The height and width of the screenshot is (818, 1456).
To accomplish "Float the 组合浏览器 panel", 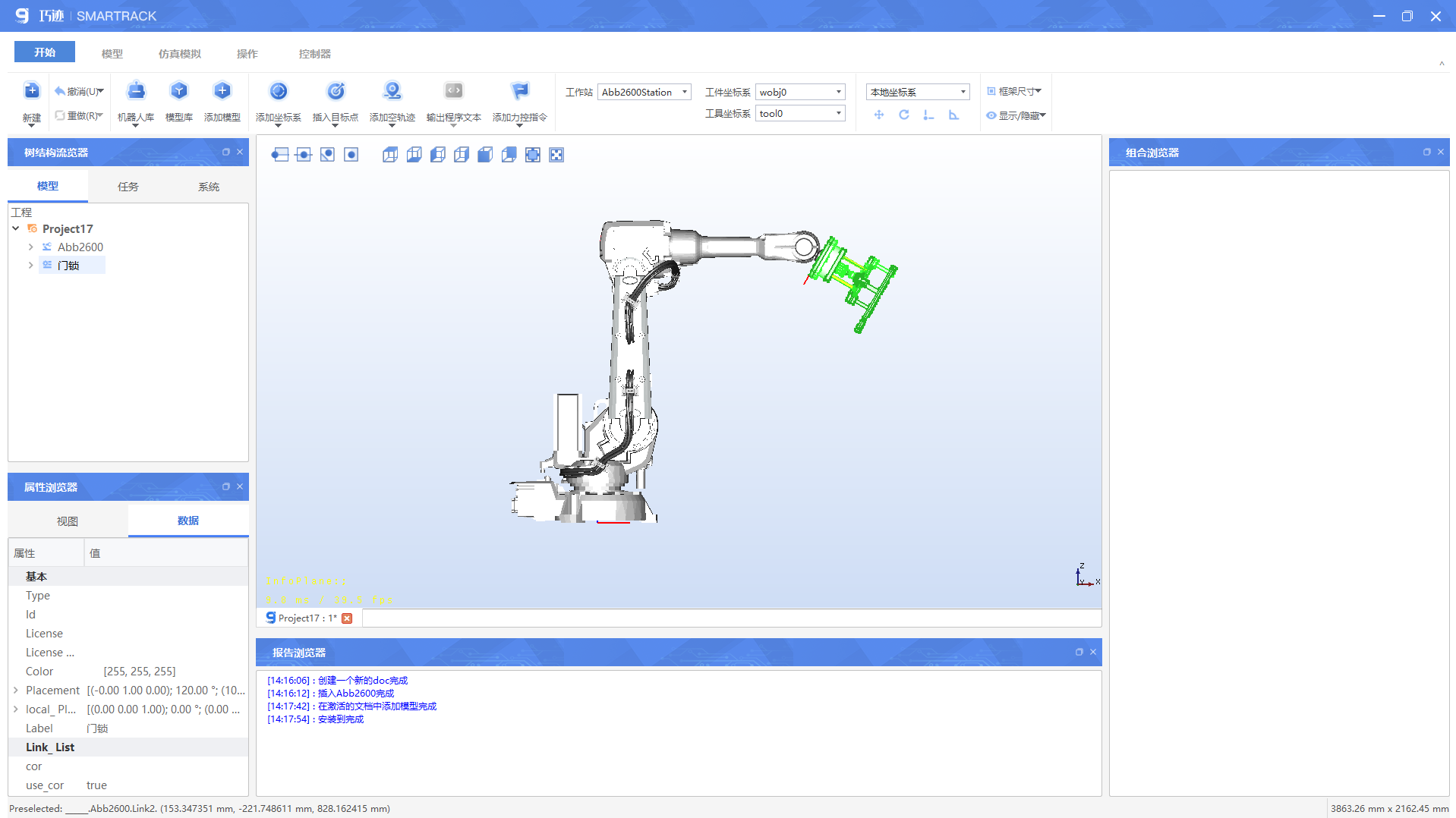I will tap(1426, 152).
